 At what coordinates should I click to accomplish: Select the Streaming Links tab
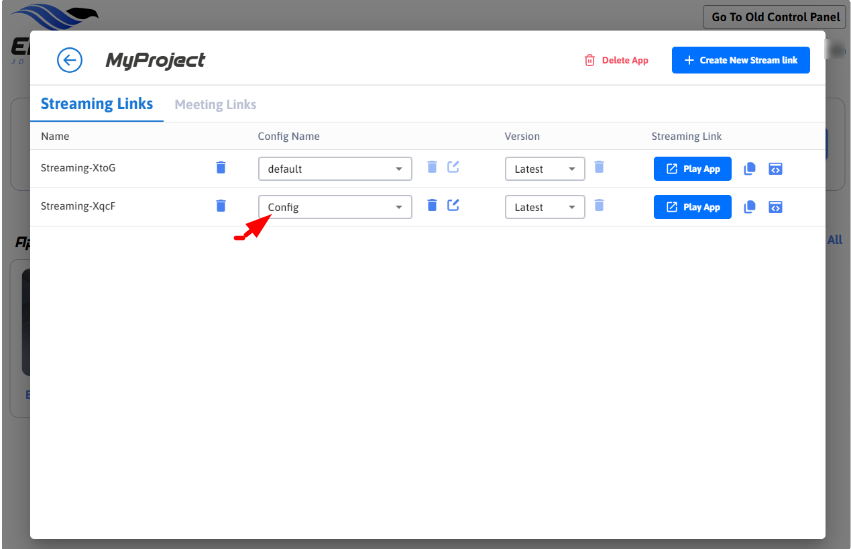tap(97, 104)
